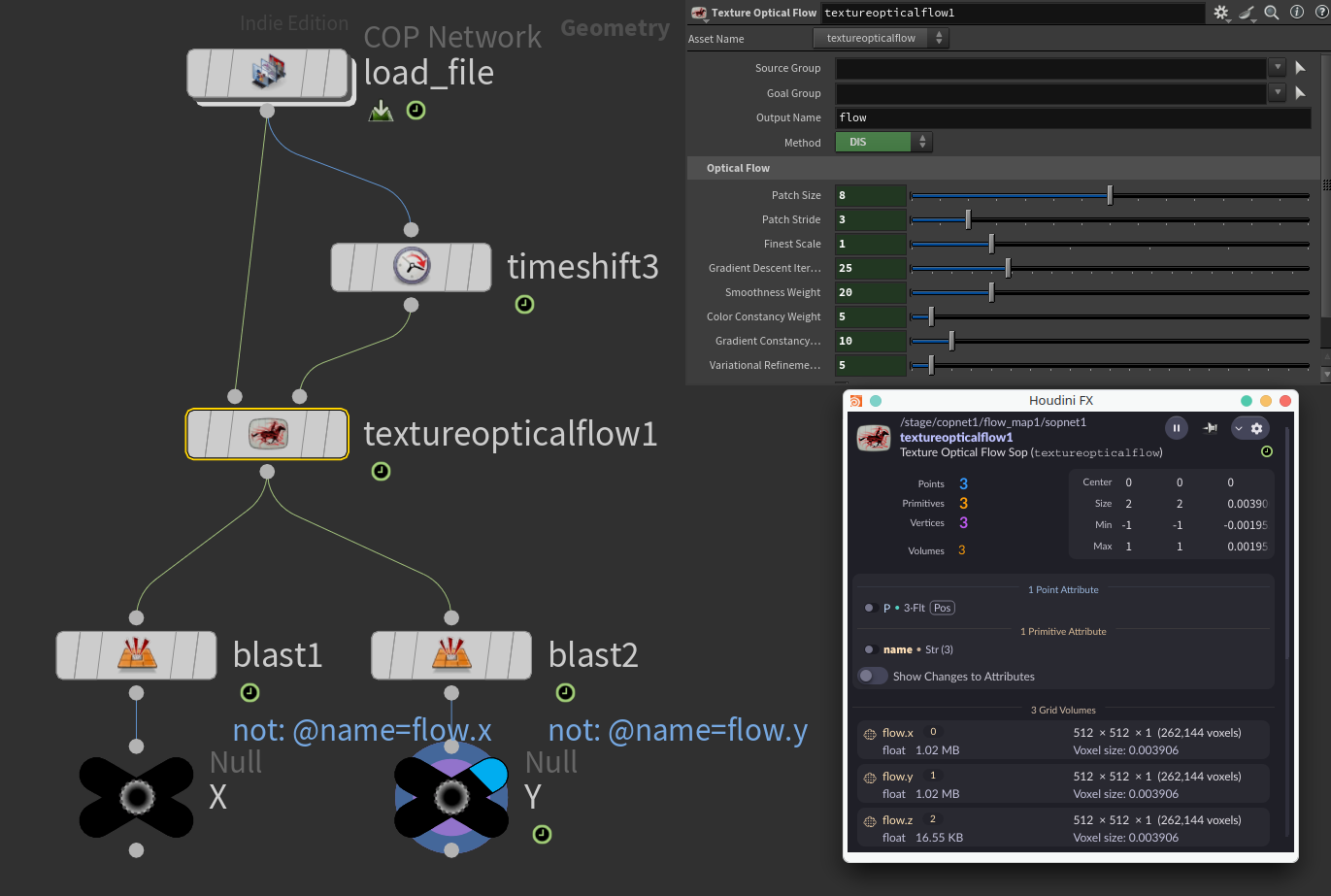
Task: Select the blast1 node
Action: pyautogui.click(x=136, y=655)
